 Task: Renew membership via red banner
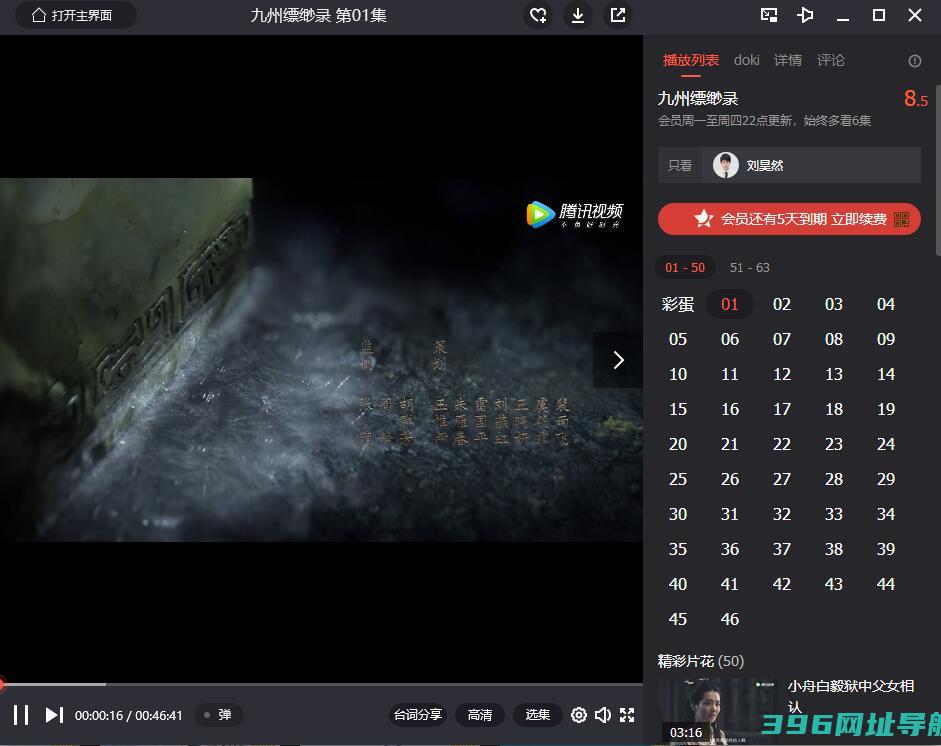point(789,219)
